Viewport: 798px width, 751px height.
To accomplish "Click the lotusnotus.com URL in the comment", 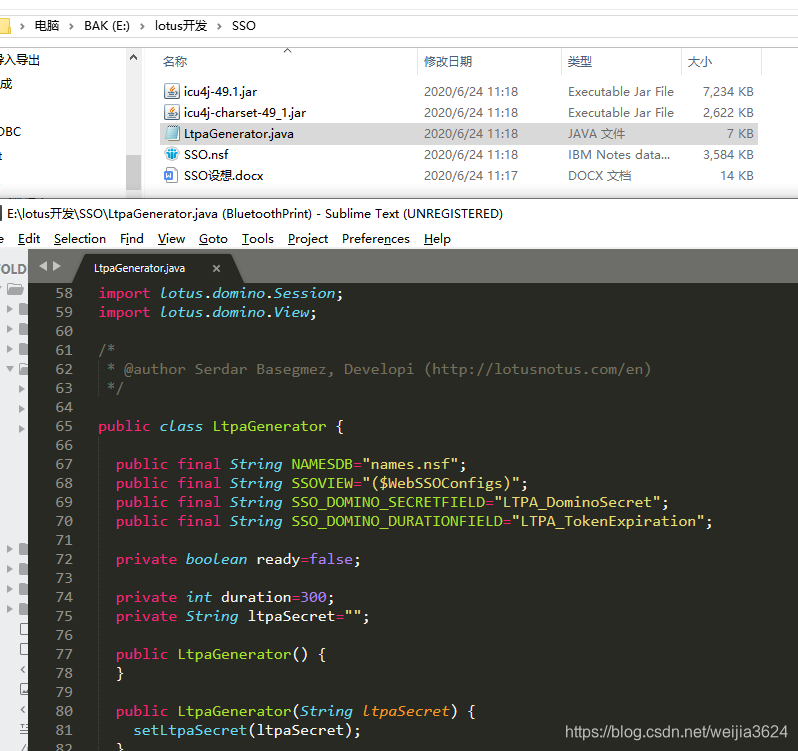I will pos(537,369).
